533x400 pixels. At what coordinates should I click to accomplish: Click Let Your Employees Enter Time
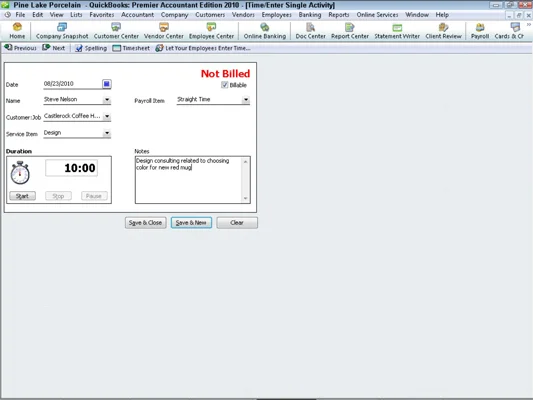203,48
